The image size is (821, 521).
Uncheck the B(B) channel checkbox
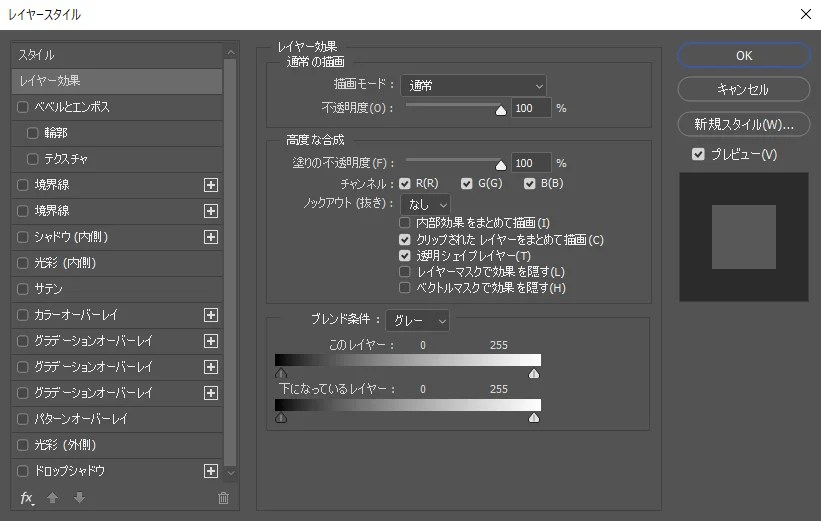pos(530,183)
